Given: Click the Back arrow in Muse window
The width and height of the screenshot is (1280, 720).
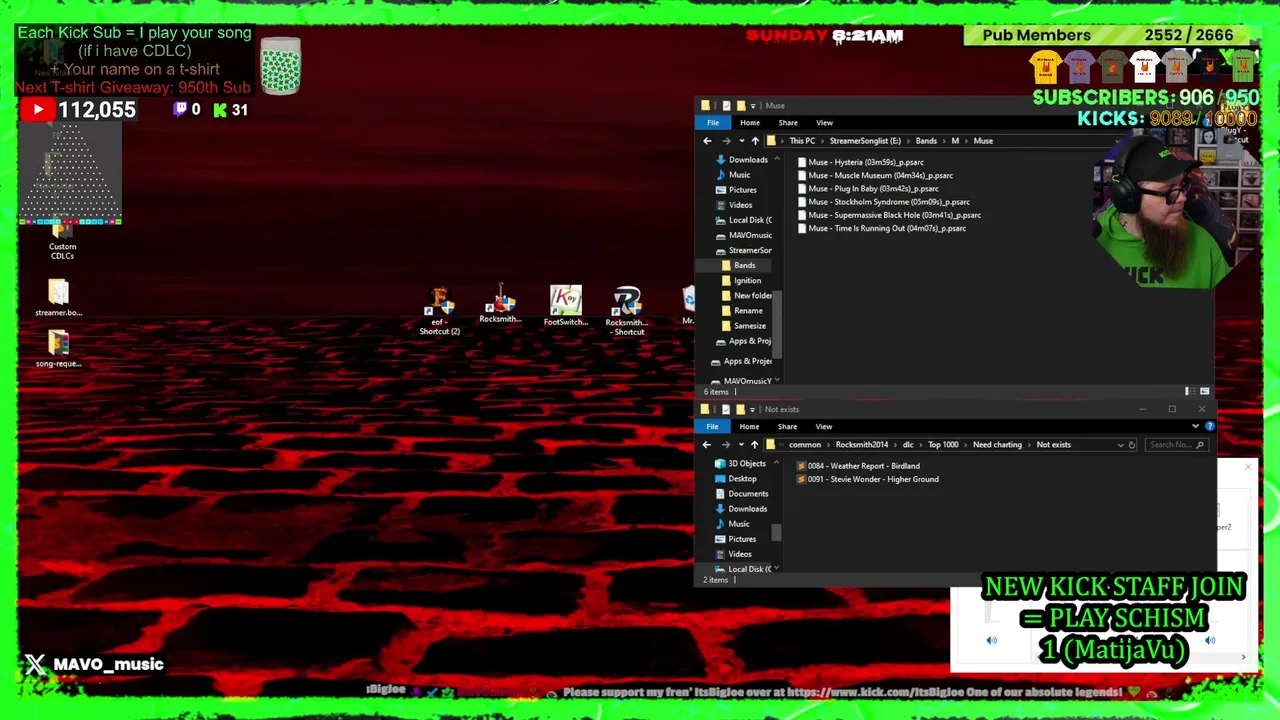Looking at the screenshot, I should pos(707,141).
